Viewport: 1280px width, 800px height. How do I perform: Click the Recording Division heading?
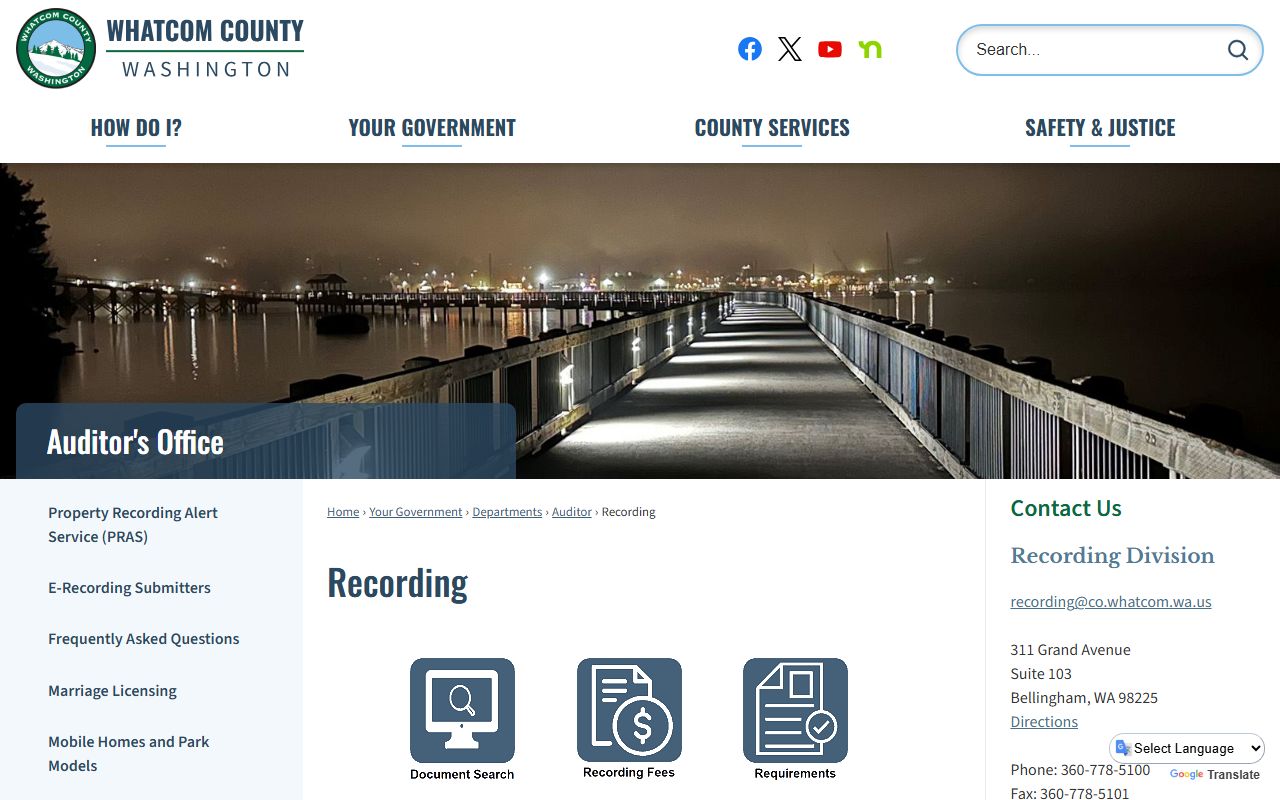tap(1112, 556)
